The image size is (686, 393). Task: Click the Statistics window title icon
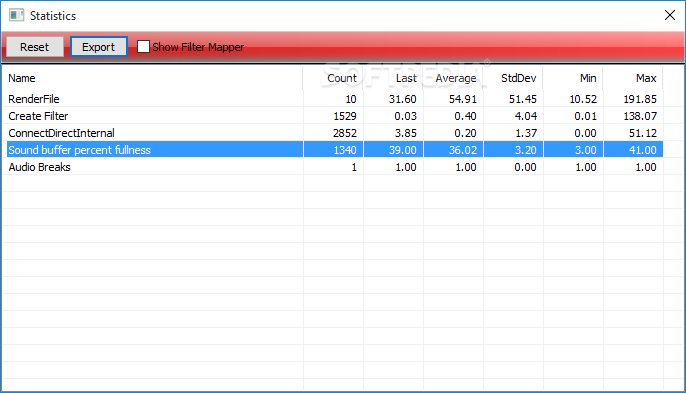coord(17,15)
